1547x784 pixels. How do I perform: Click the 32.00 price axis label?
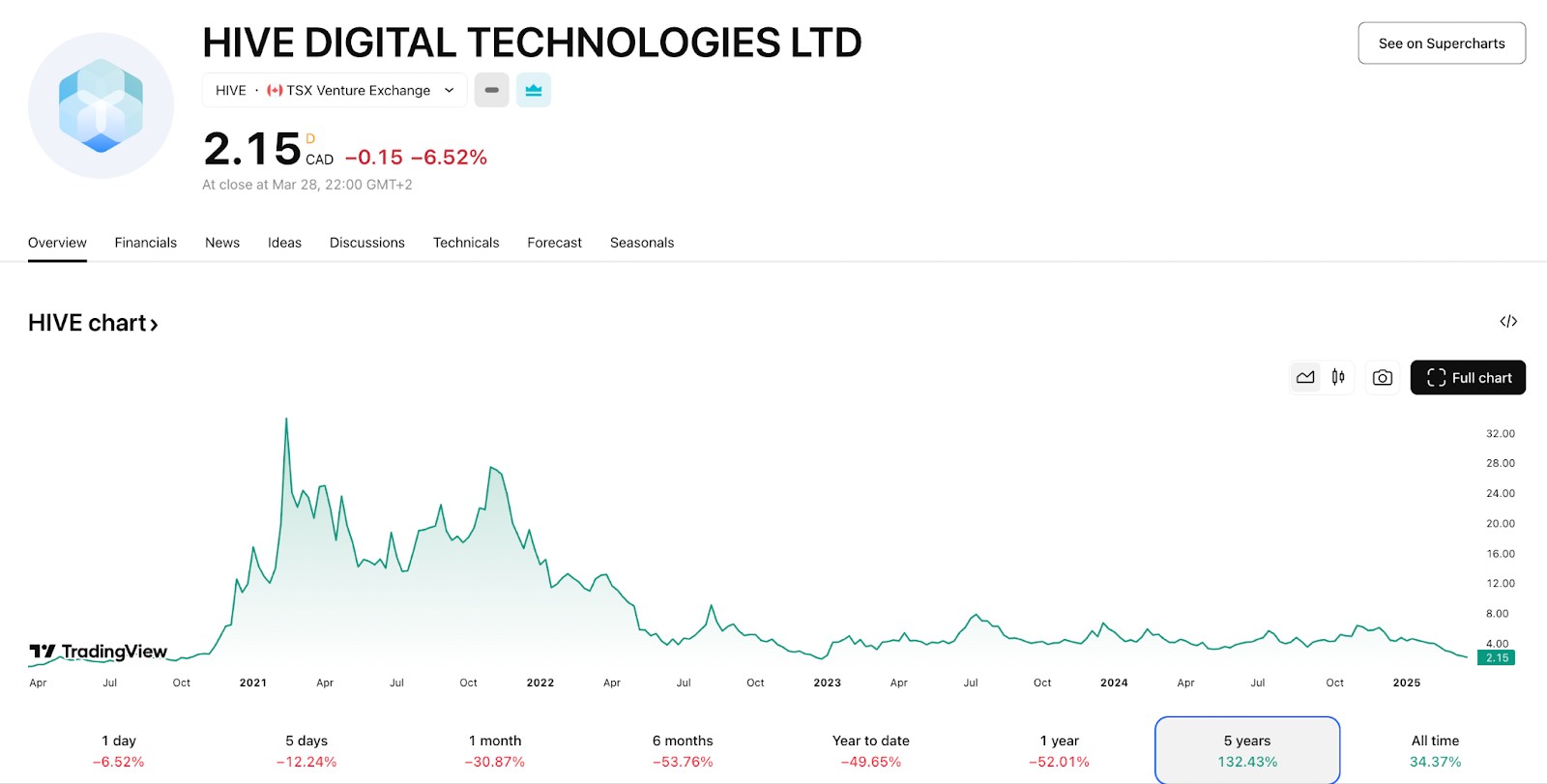point(1501,434)
